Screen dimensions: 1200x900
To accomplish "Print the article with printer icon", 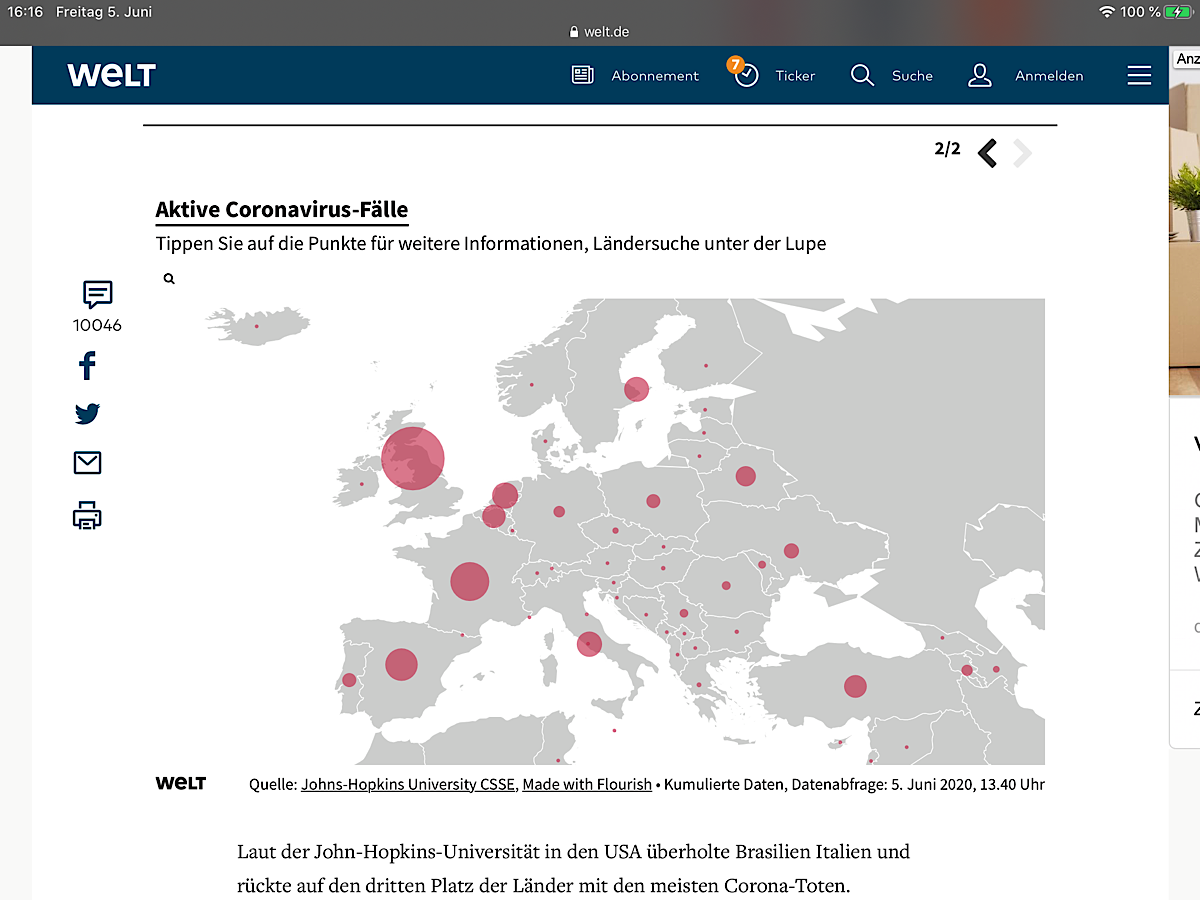I will point(87,515).
